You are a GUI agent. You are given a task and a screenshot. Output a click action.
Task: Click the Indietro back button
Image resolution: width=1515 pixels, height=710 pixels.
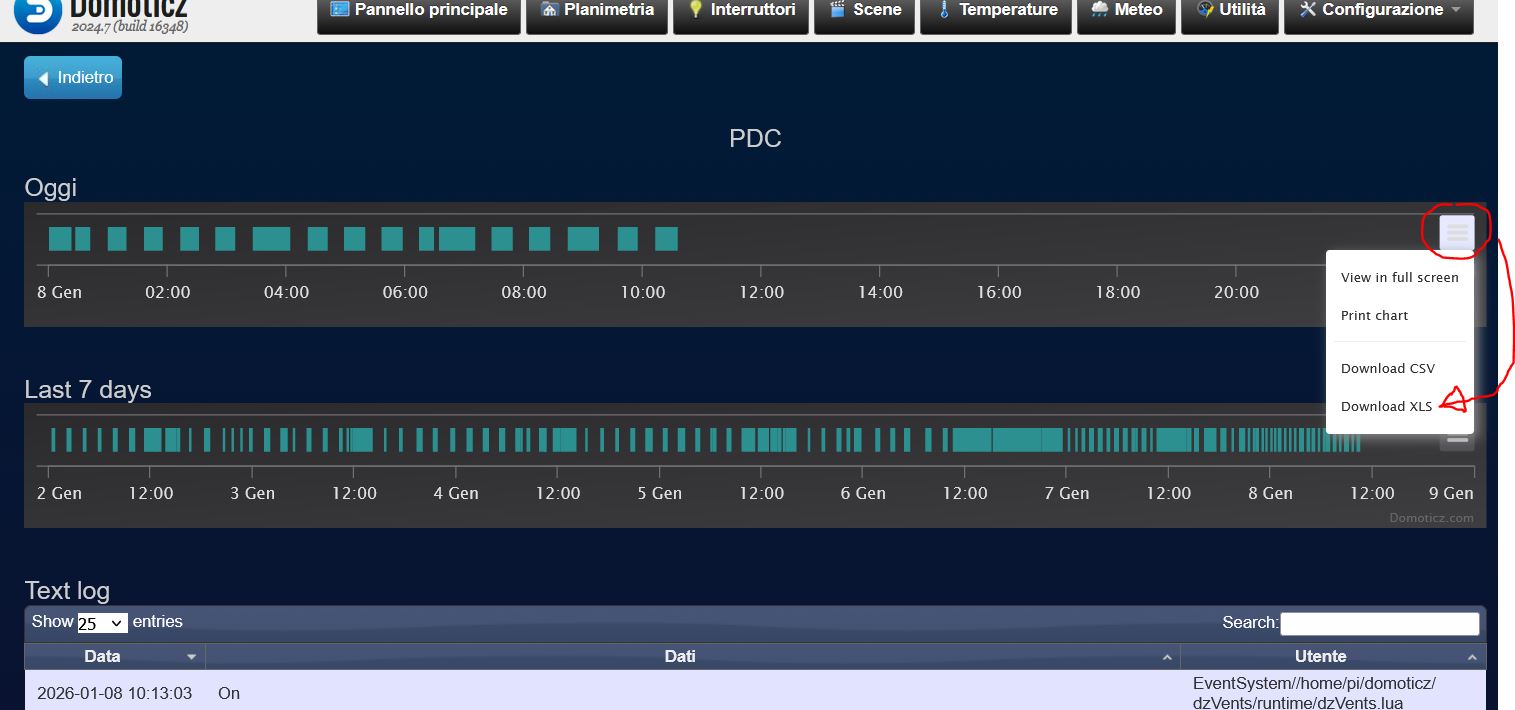[x=73, y=78]
